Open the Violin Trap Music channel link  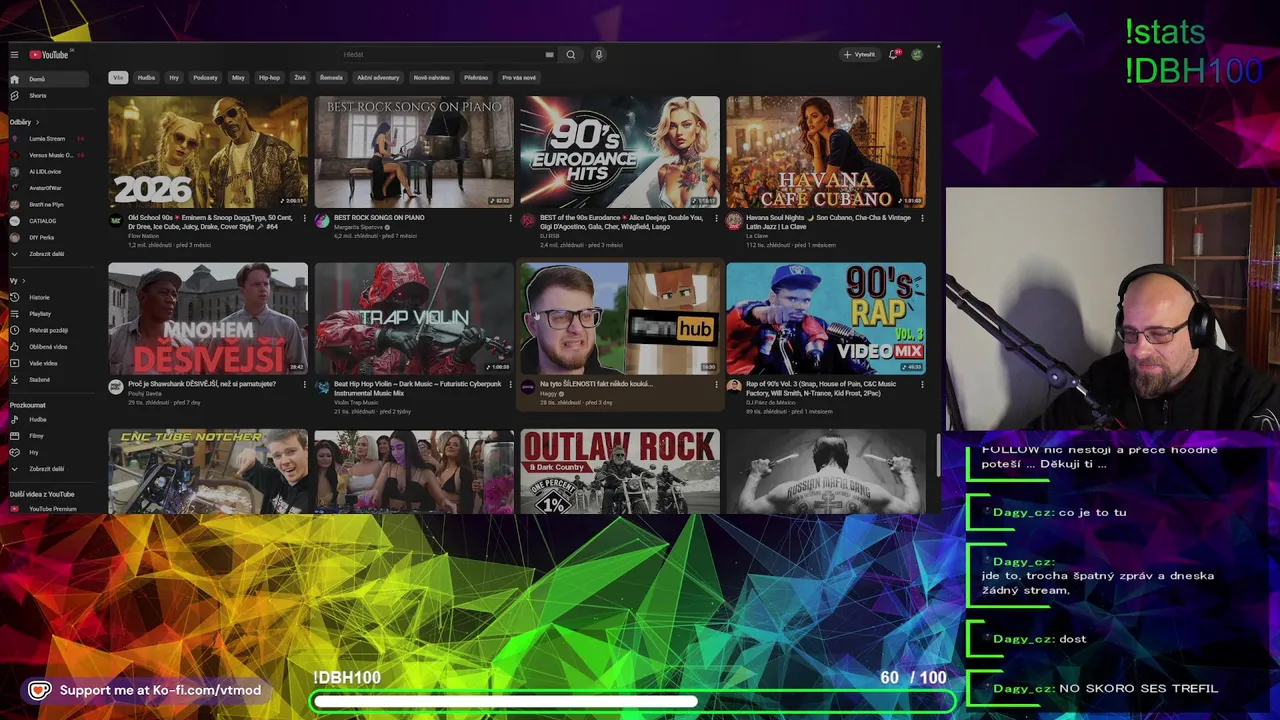[x=356, y=402]
